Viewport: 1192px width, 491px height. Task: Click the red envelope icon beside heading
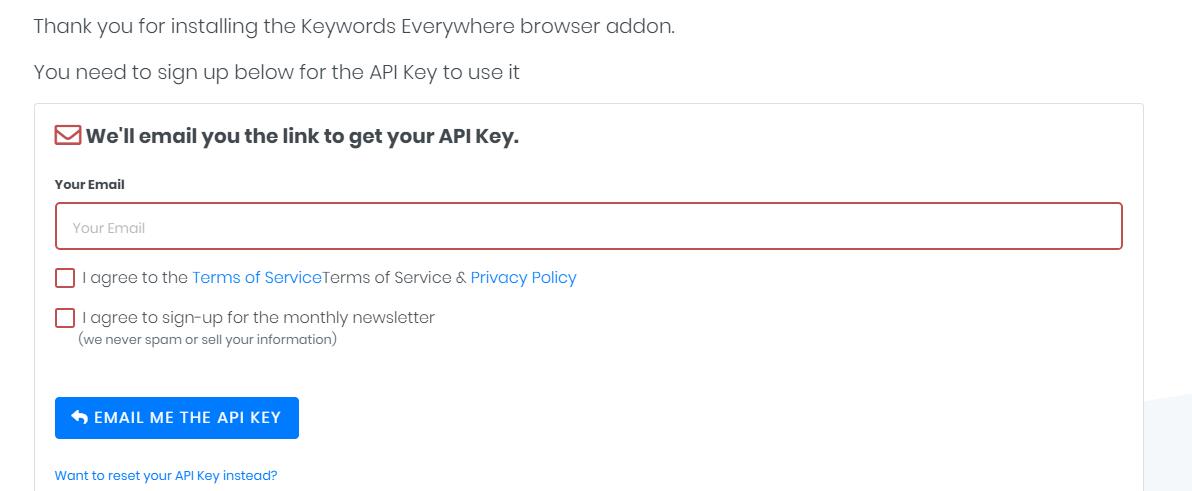(x=68, y=136)
